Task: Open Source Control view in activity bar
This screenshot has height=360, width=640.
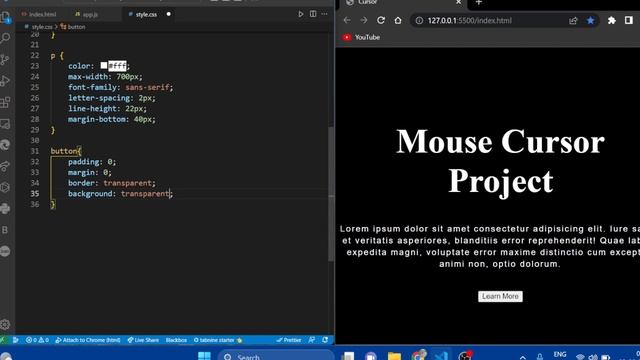Action: tap(5, 60)
